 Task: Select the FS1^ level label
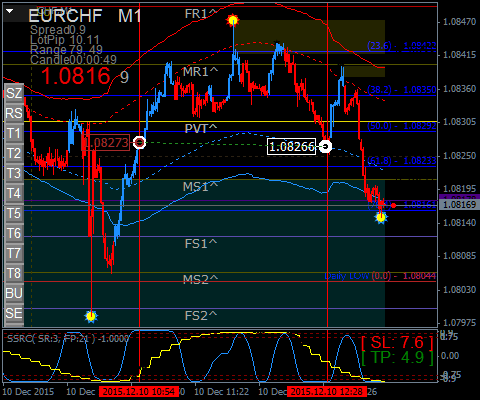201,244
